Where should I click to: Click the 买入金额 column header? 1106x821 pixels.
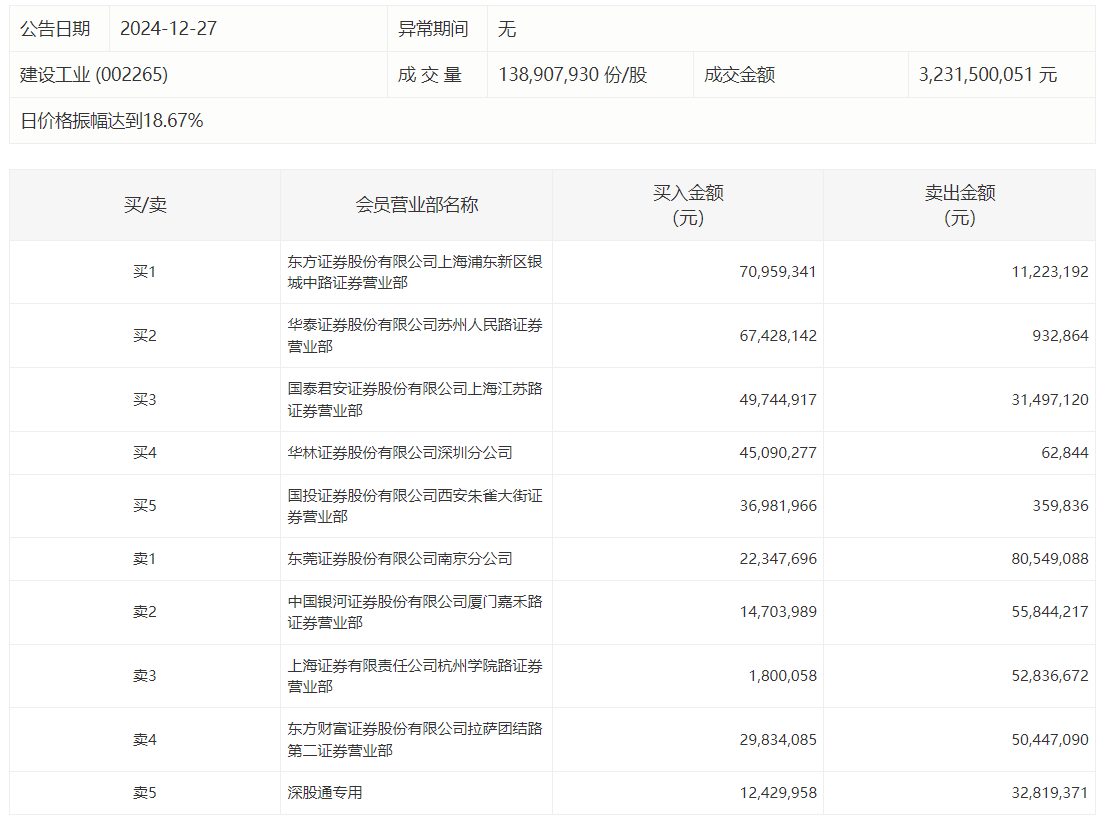click(x=688, y=205)
